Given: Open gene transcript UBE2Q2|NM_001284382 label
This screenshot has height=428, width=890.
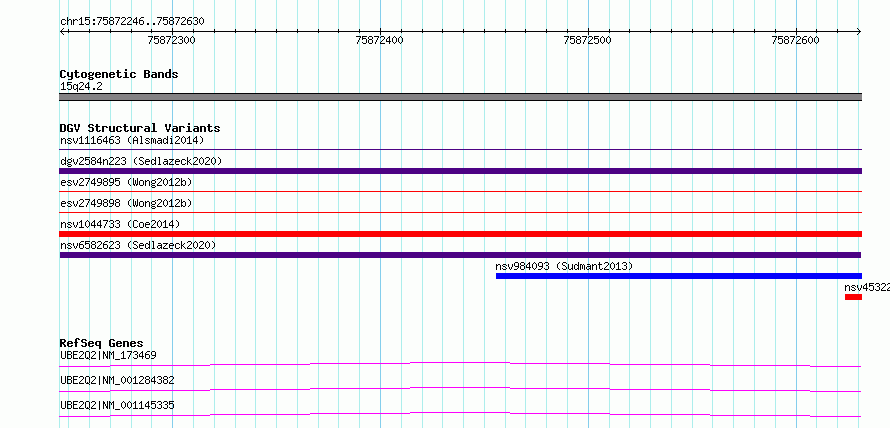Looking at the screenshot, I should coord(117,380).
